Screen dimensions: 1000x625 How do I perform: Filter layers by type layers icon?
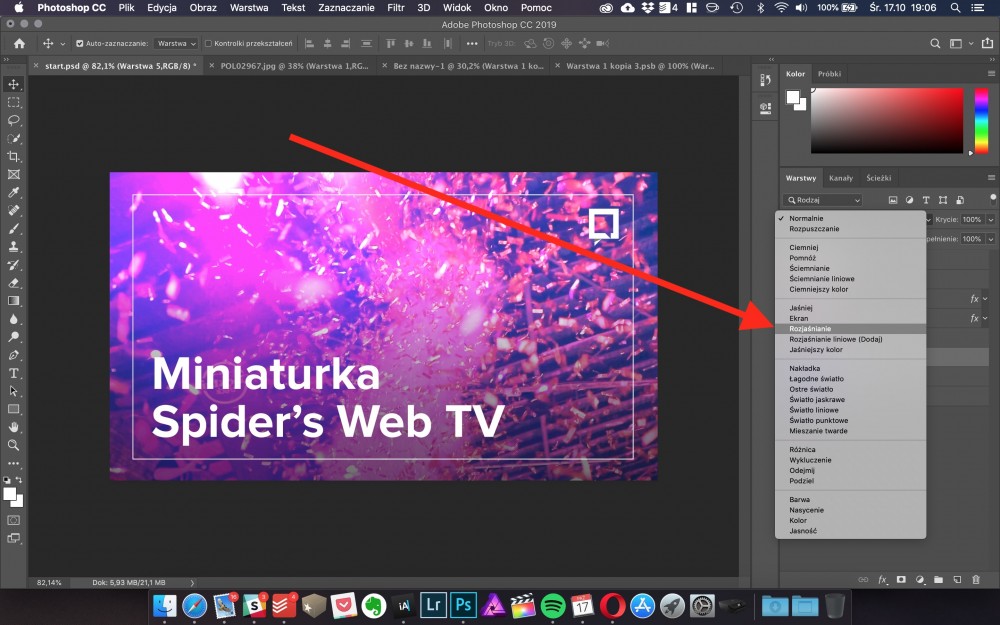tap(926, 200)
